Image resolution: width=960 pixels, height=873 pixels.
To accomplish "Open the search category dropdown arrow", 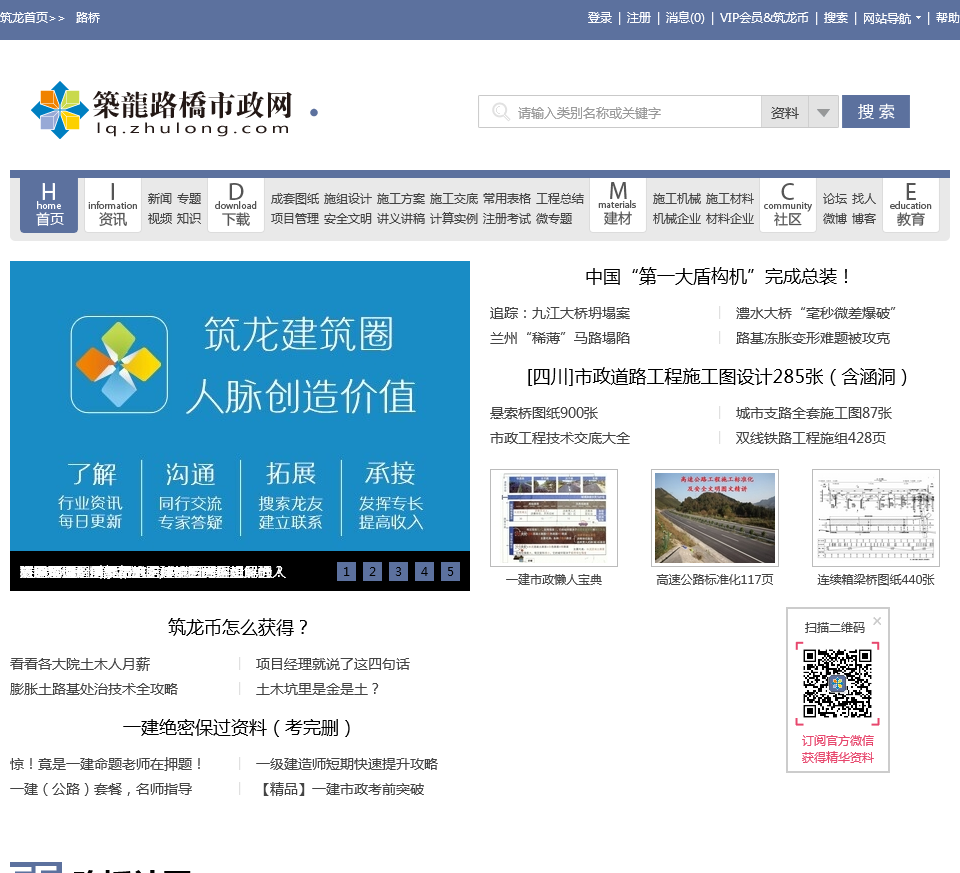I will [823, 112].
